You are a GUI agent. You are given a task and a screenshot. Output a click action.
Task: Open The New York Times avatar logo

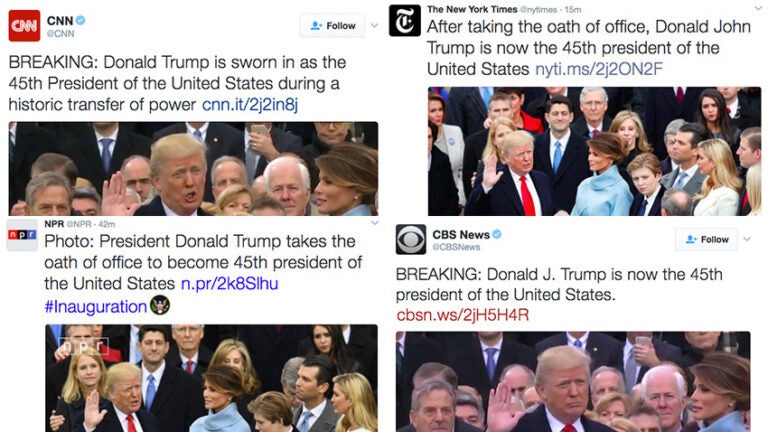(405, 21)
